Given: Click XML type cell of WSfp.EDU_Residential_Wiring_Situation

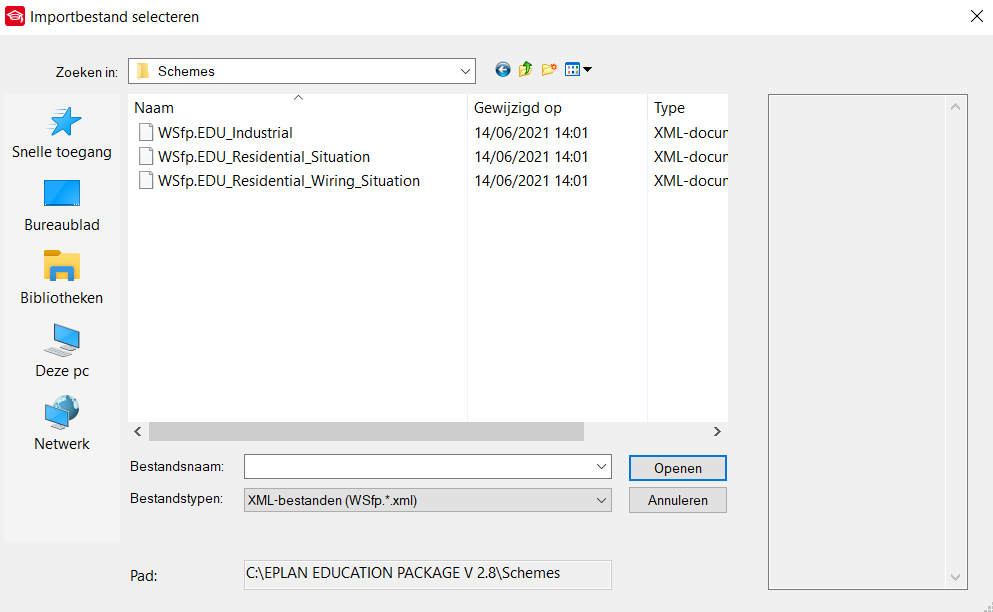Looking at the screenshot, I should (690, 181).
